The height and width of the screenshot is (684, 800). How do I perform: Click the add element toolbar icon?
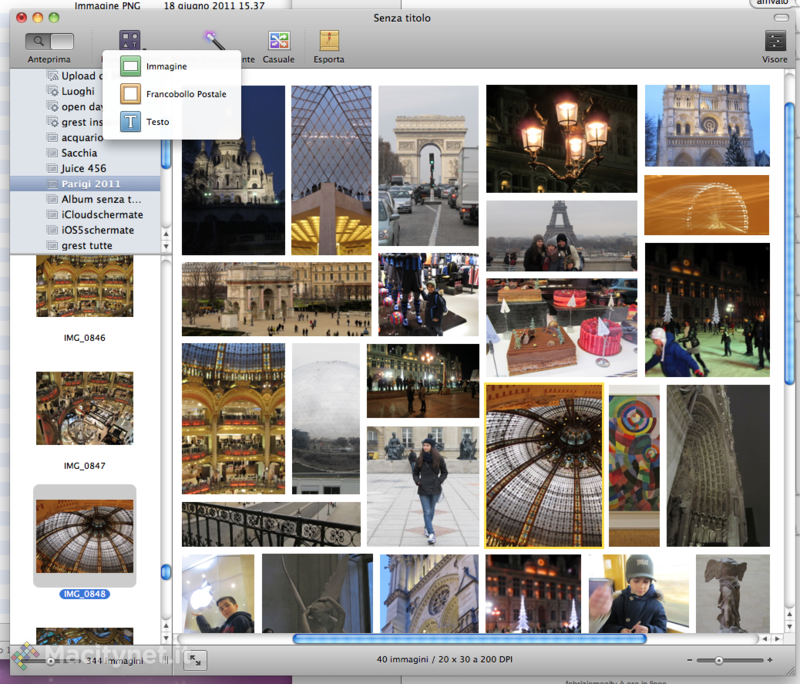tap(130, 40)
